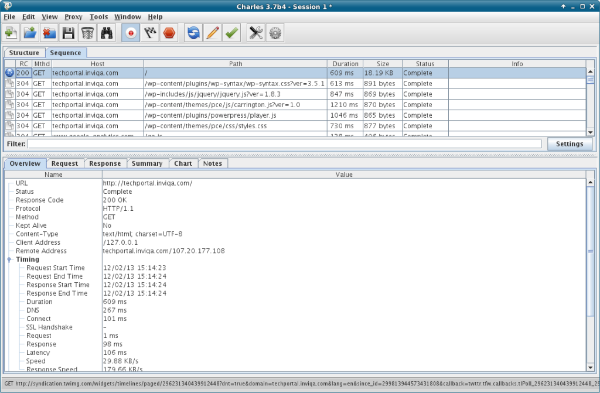Image resolution: width=600 pixels, height=393 pixels.
Task: Open a saved session via folder icon
Action: [30, 33]
